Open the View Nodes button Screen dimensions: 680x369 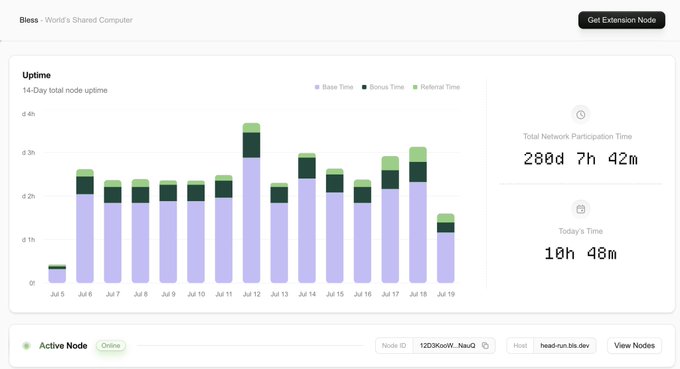click(634, 346)
